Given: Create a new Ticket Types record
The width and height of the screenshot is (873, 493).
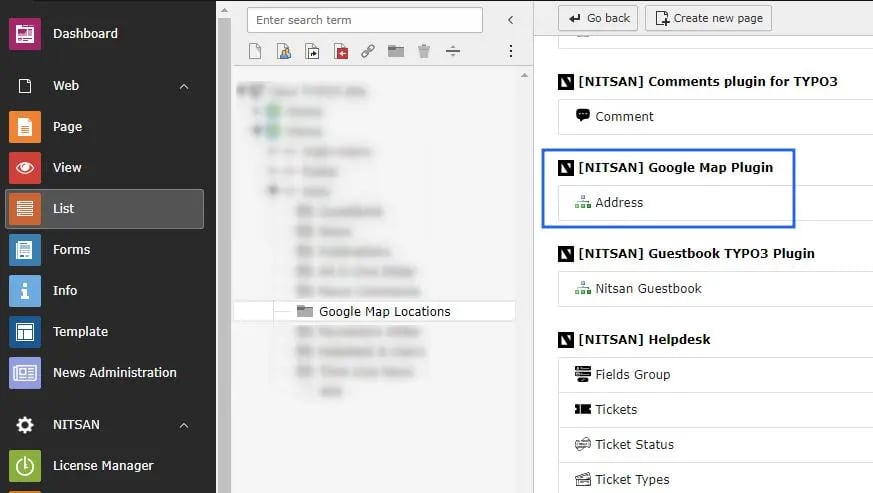Looking at the screenshot, I should pos(632,480).
